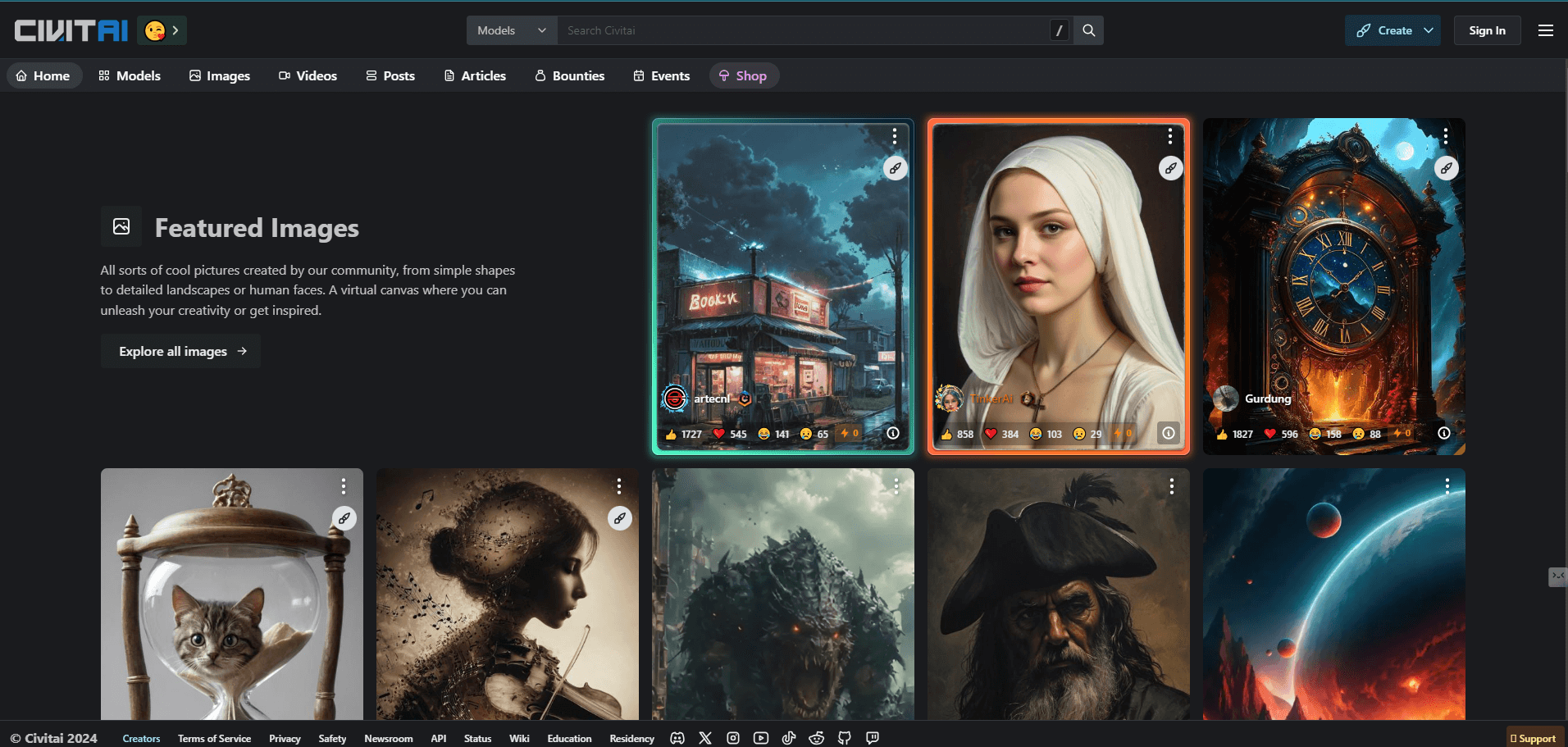Open the Articles tab
The width and height of the screenshot is (1568, 747).
coord(475,75)
